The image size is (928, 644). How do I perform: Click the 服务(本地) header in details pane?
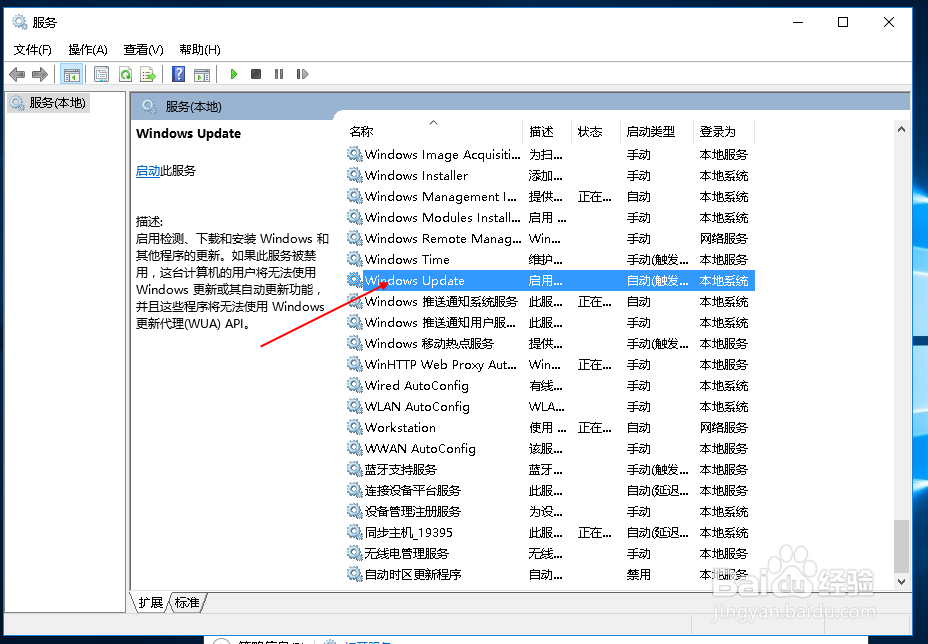(194, 107)
